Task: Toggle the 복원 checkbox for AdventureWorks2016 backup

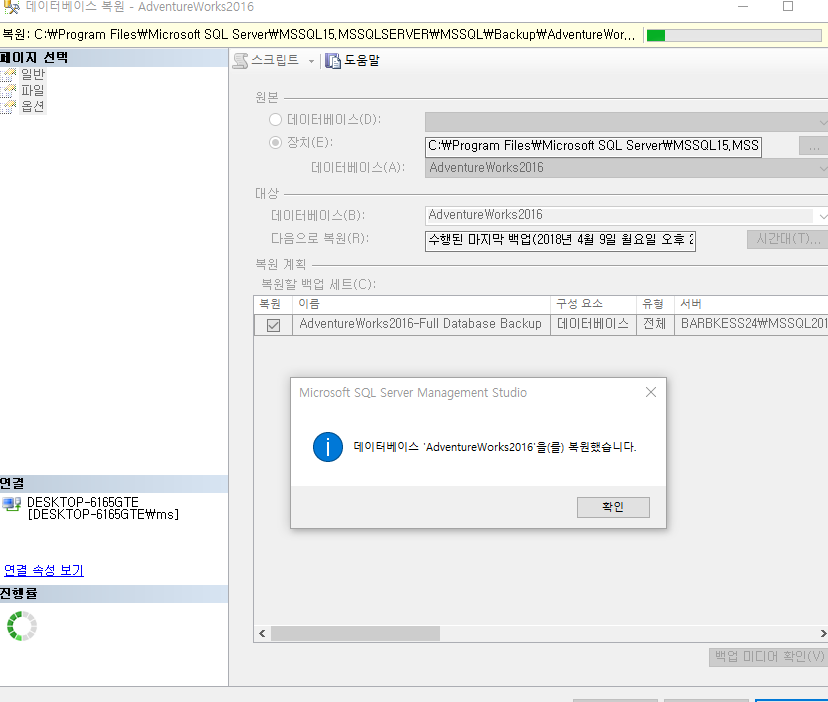Action: pyautogui.click(x=274, y=325)
